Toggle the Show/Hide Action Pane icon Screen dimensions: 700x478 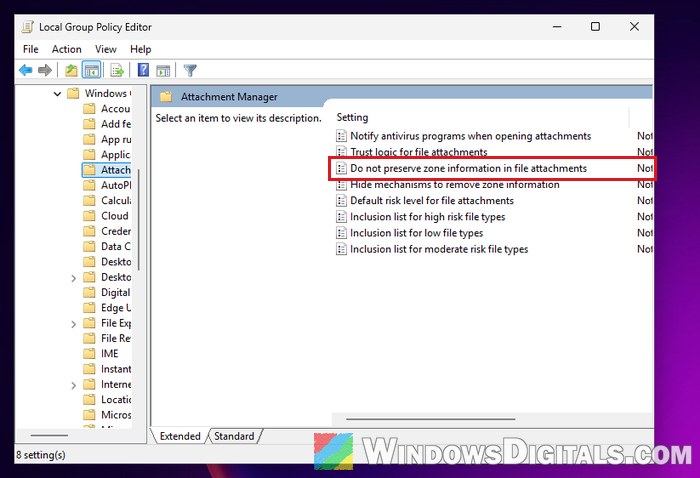pyautogui.click(x=163, y=70)
